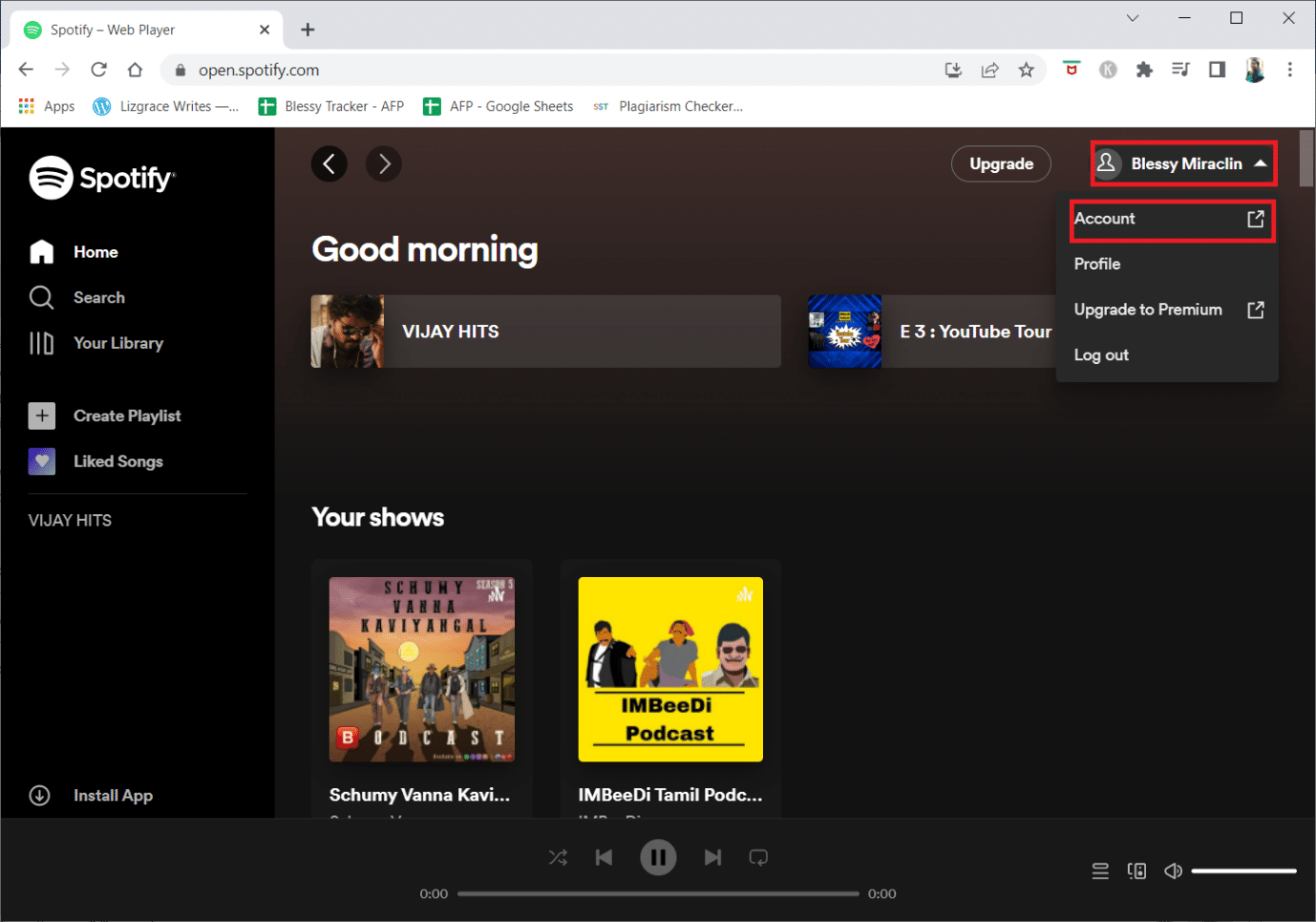Click the page vertical scrollbar
The width and height of the screenshot is (1316, 922).
[x=1307, y=159]
